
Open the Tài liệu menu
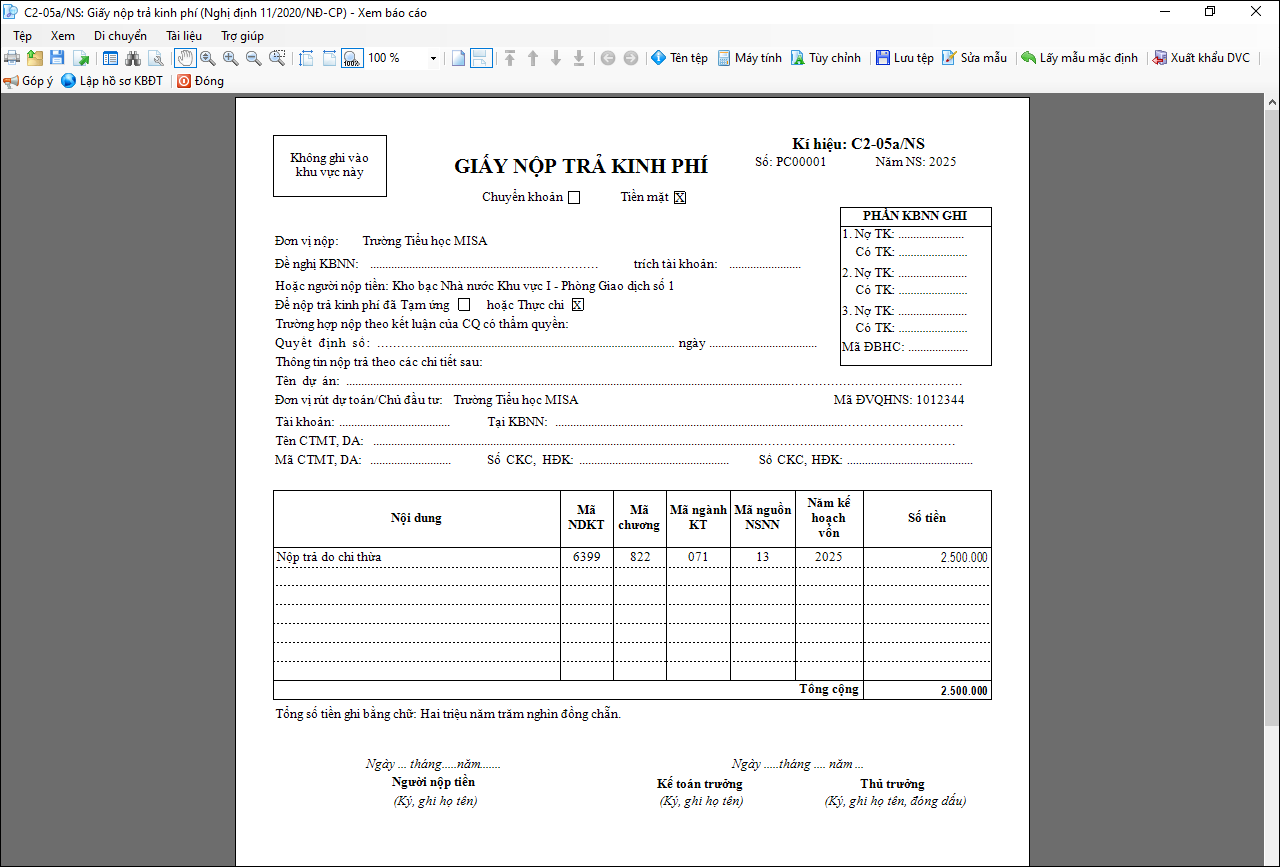pos(184,35)
